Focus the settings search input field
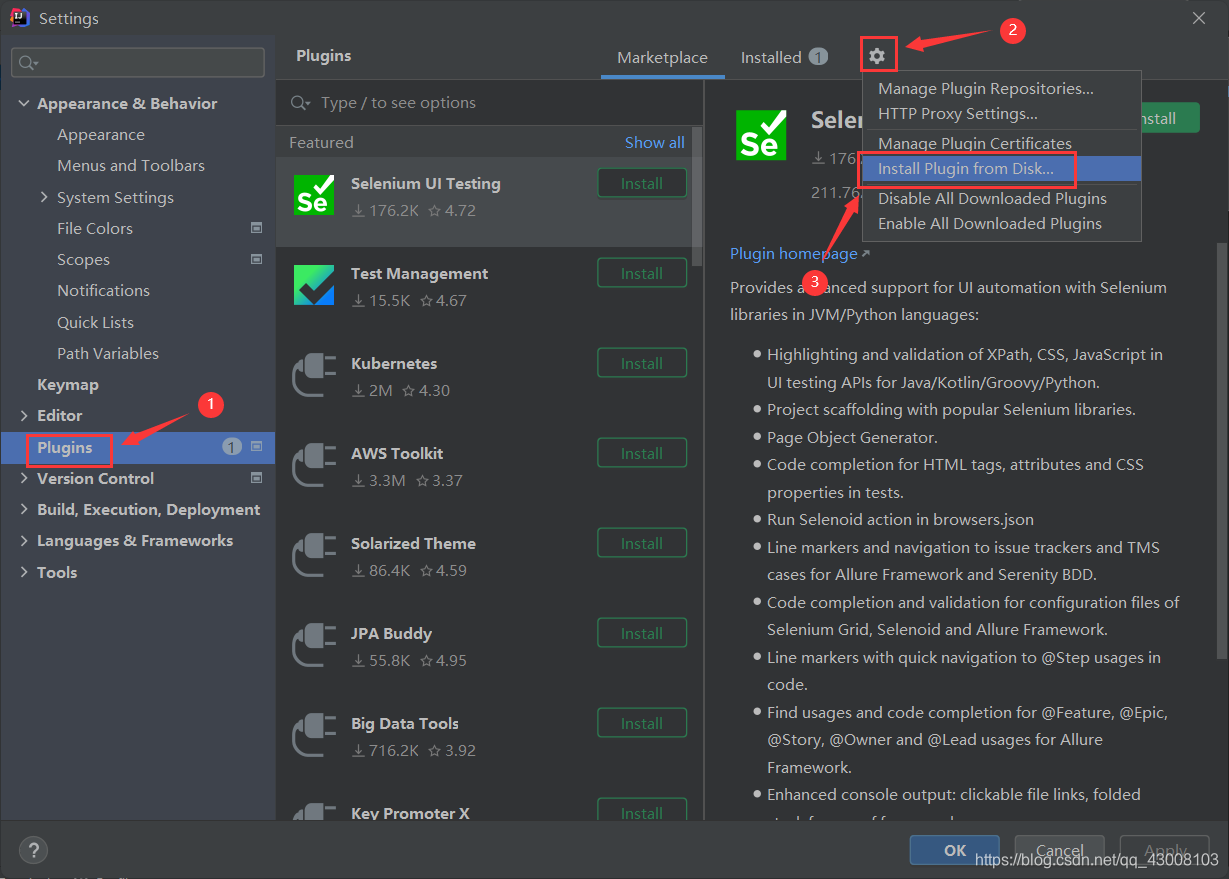 point(138,62)
